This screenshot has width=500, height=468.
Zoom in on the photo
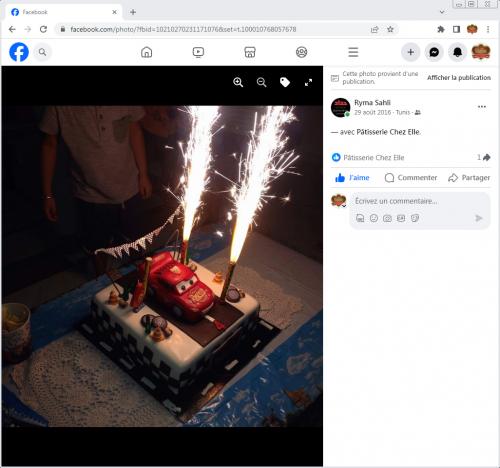(238, 82)
